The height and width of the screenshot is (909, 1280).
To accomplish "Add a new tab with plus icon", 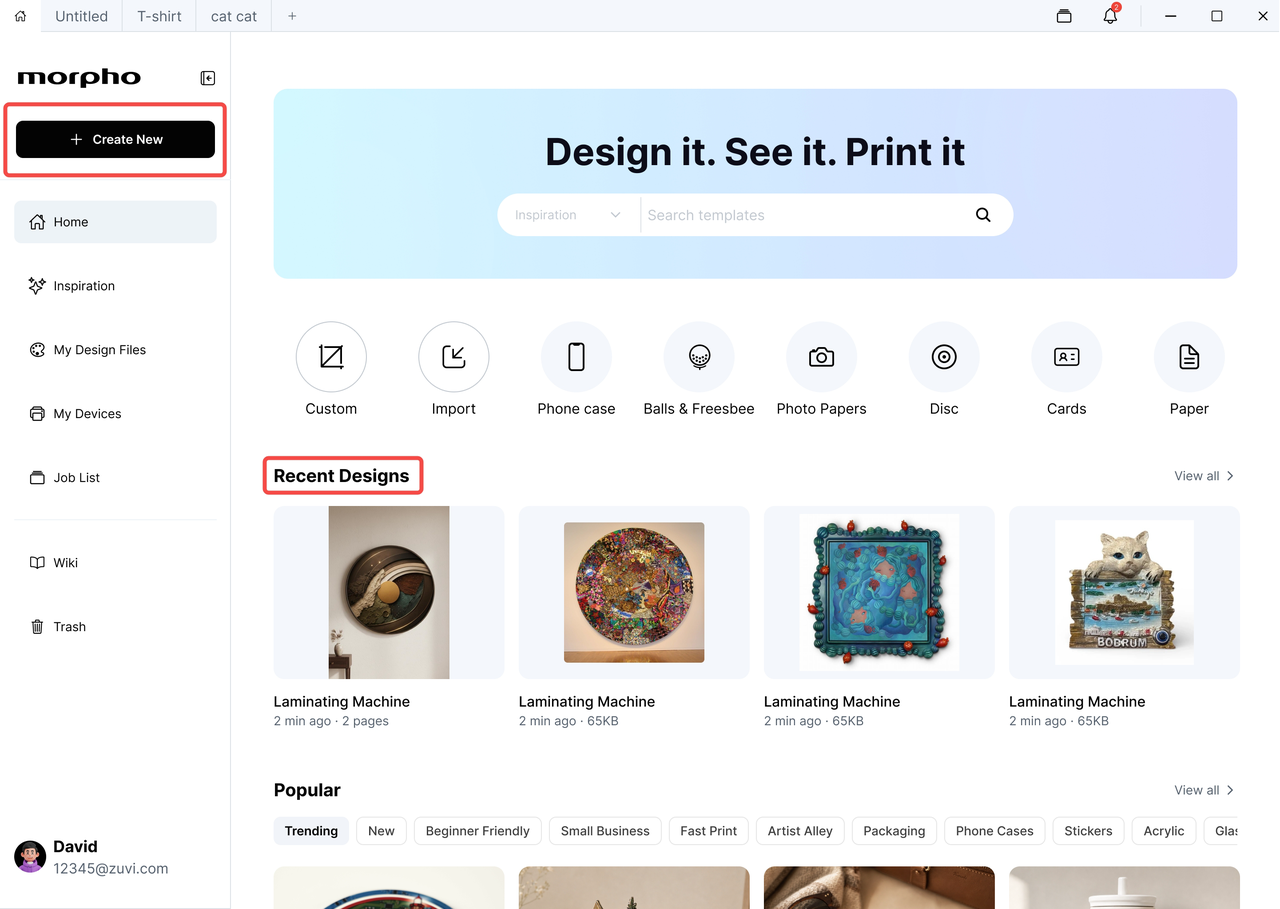I will pos(292,16).
